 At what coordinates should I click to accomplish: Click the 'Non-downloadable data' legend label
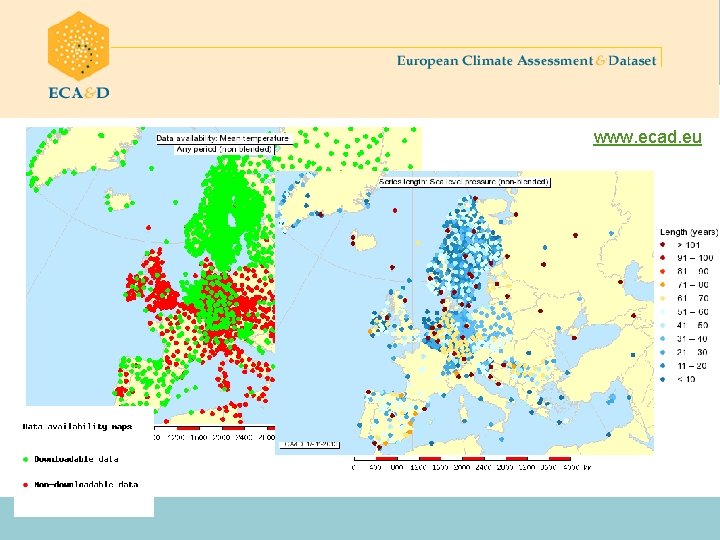pos(86,484)
